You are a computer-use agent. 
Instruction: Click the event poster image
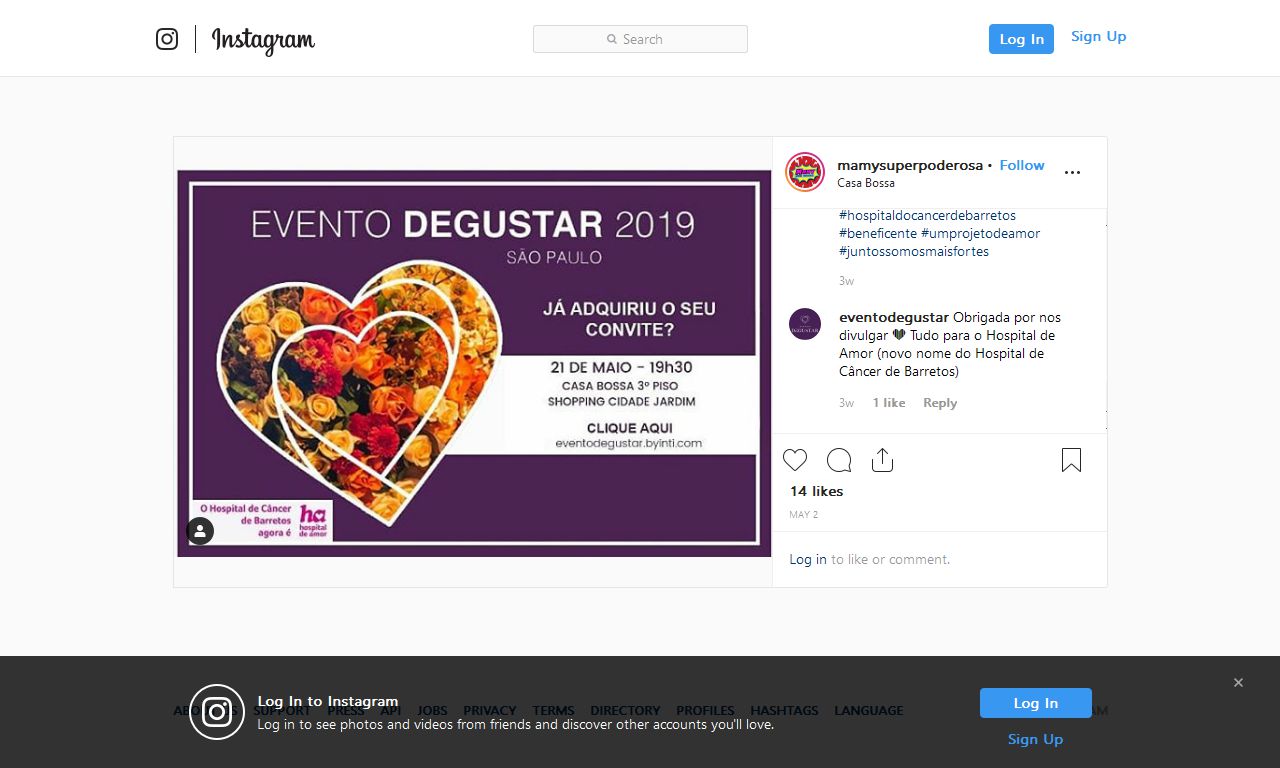point(474,362)
